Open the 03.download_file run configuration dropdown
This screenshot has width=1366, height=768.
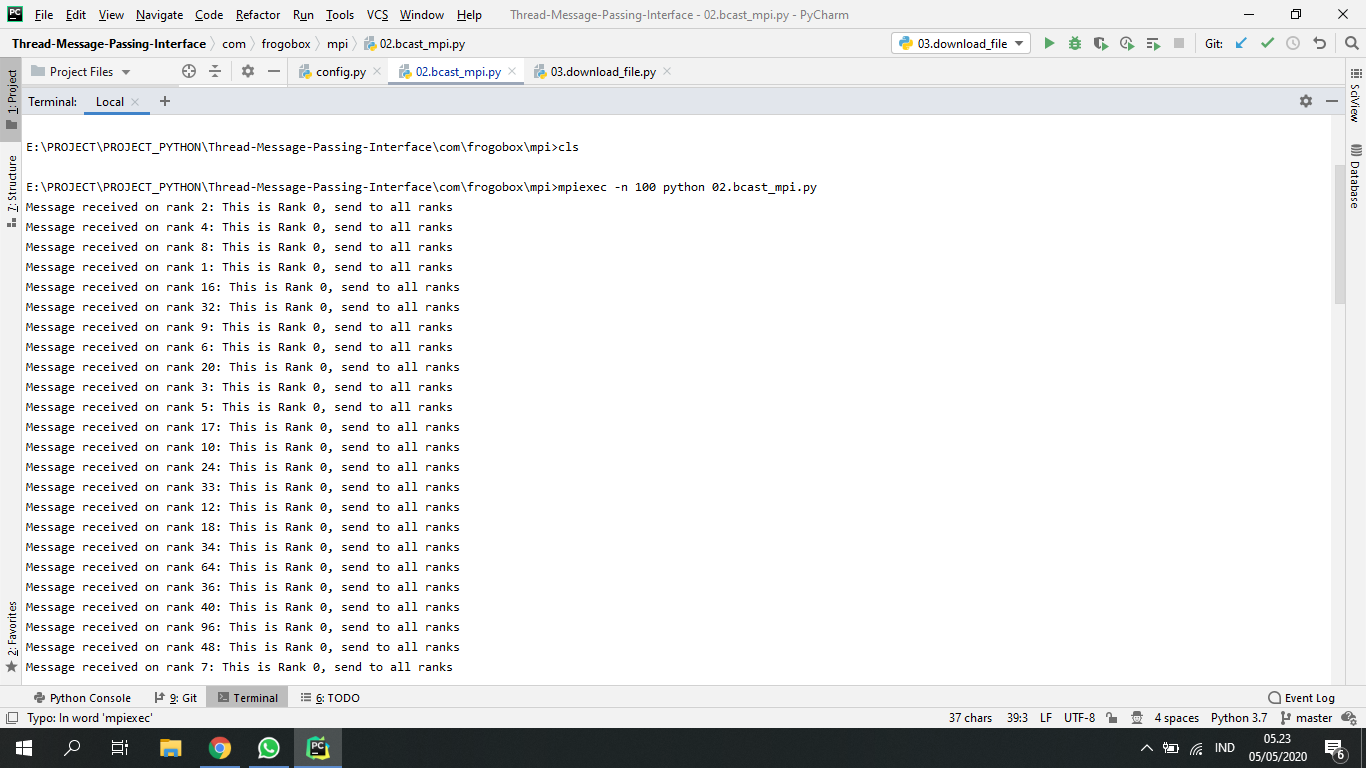point(961,43)
